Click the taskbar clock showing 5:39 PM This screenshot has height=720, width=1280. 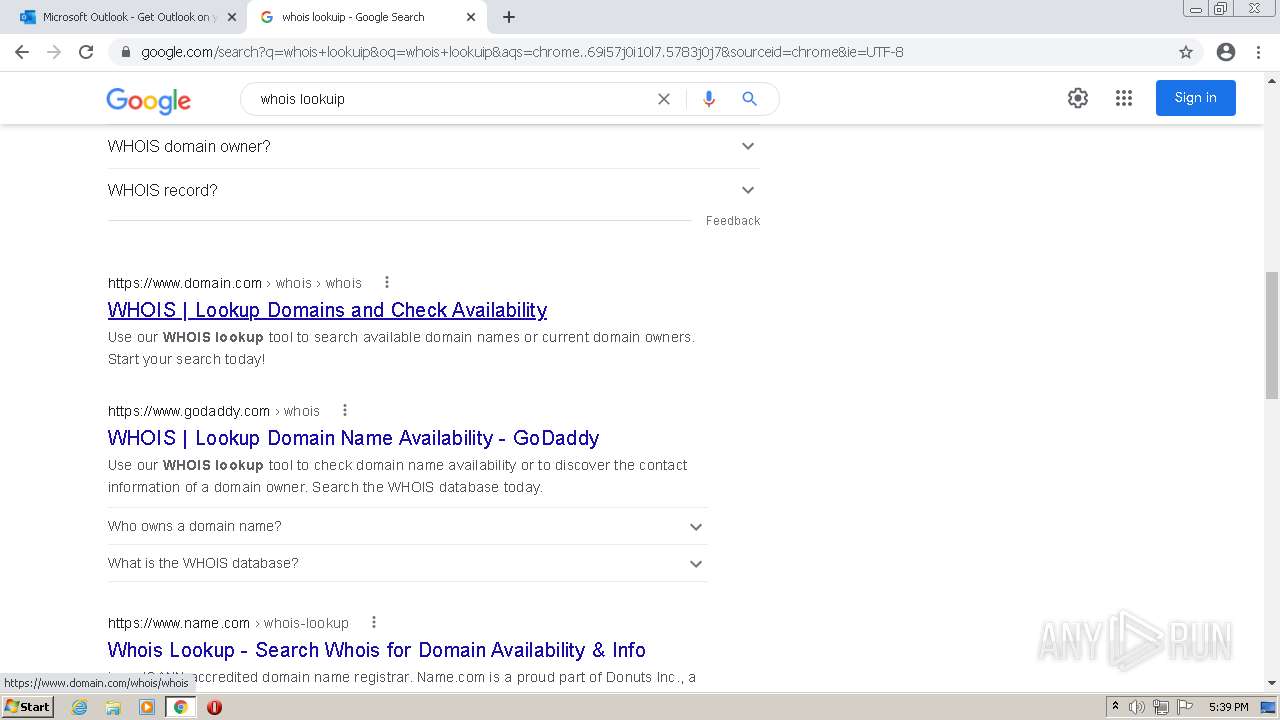click(1228, 707)
